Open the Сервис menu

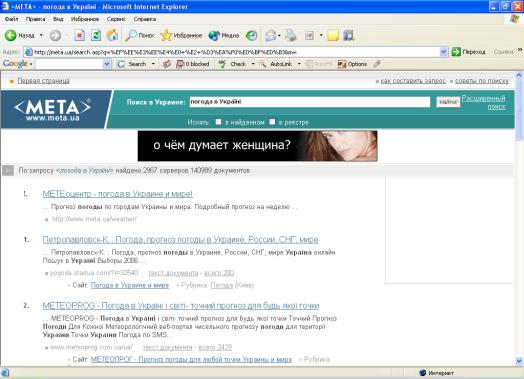(x=116, y=19)
